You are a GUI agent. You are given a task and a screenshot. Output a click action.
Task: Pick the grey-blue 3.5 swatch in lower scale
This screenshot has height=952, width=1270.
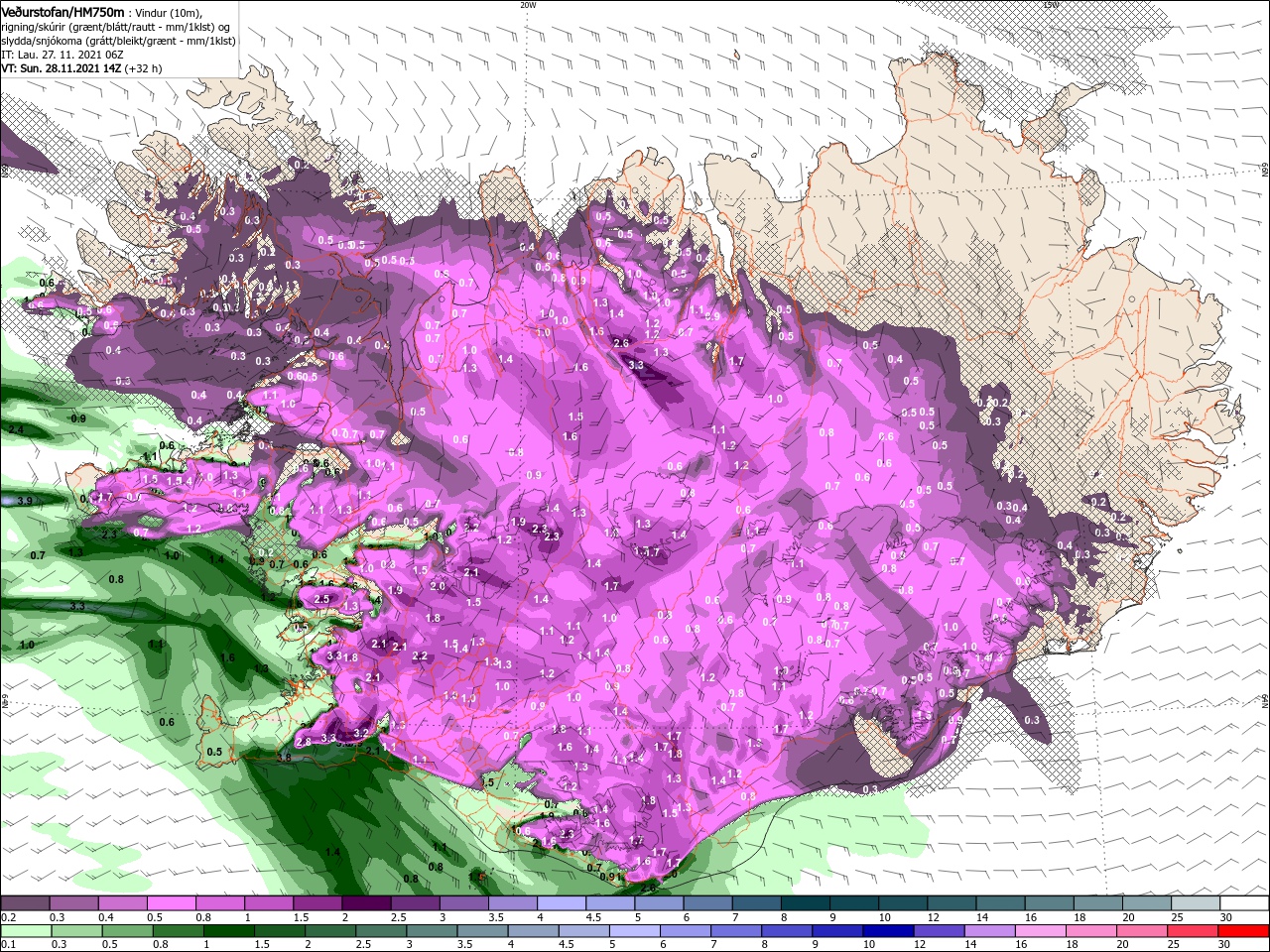click(483, 931)
